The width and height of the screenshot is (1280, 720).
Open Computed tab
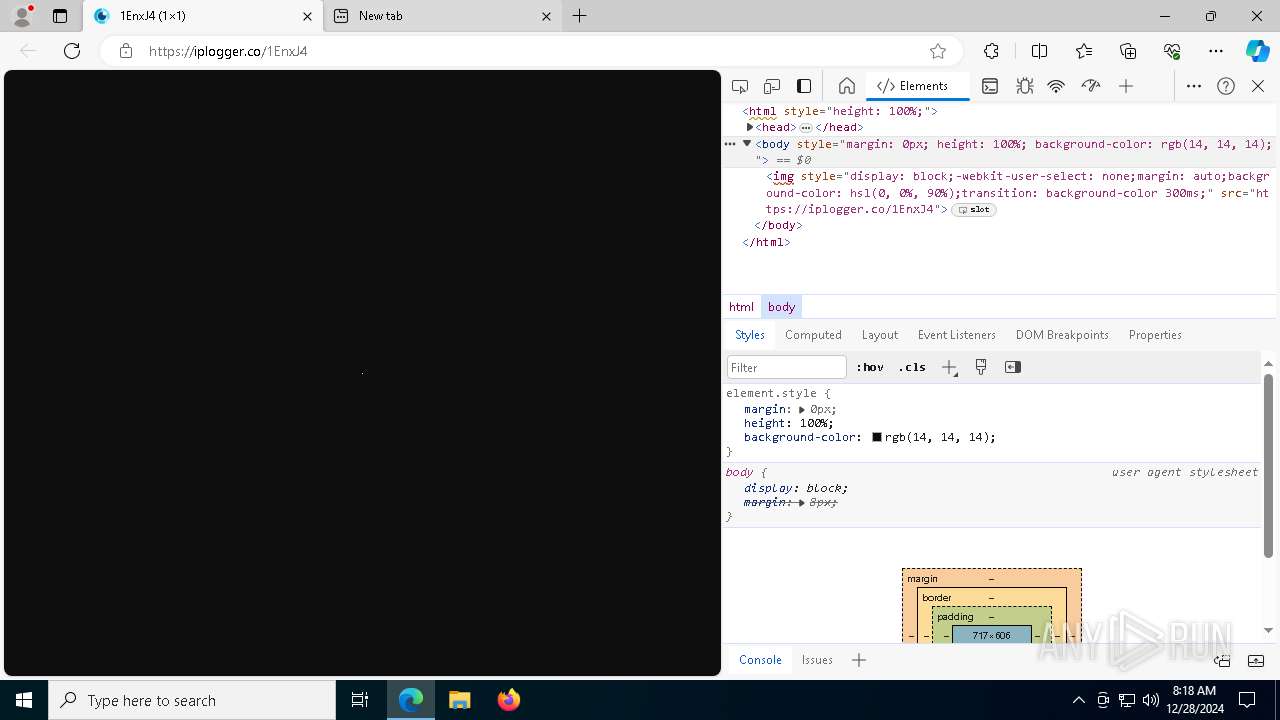813,335
